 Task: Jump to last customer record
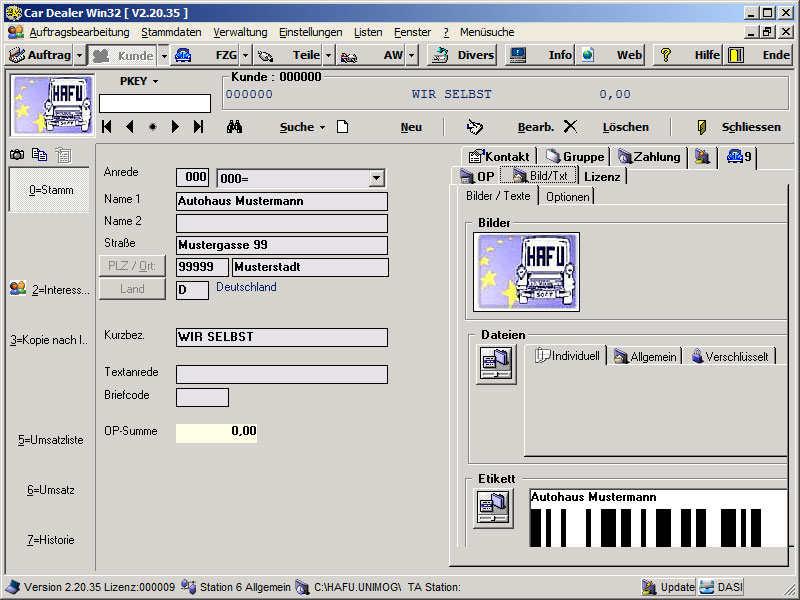click(198, 127)
